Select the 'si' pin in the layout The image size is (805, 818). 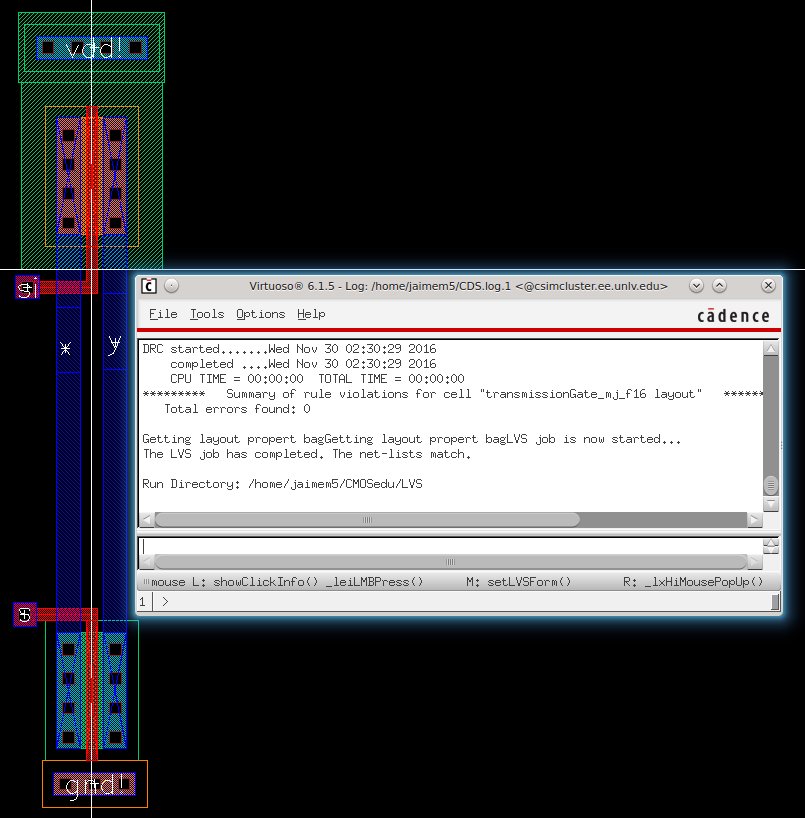point(27,287)
